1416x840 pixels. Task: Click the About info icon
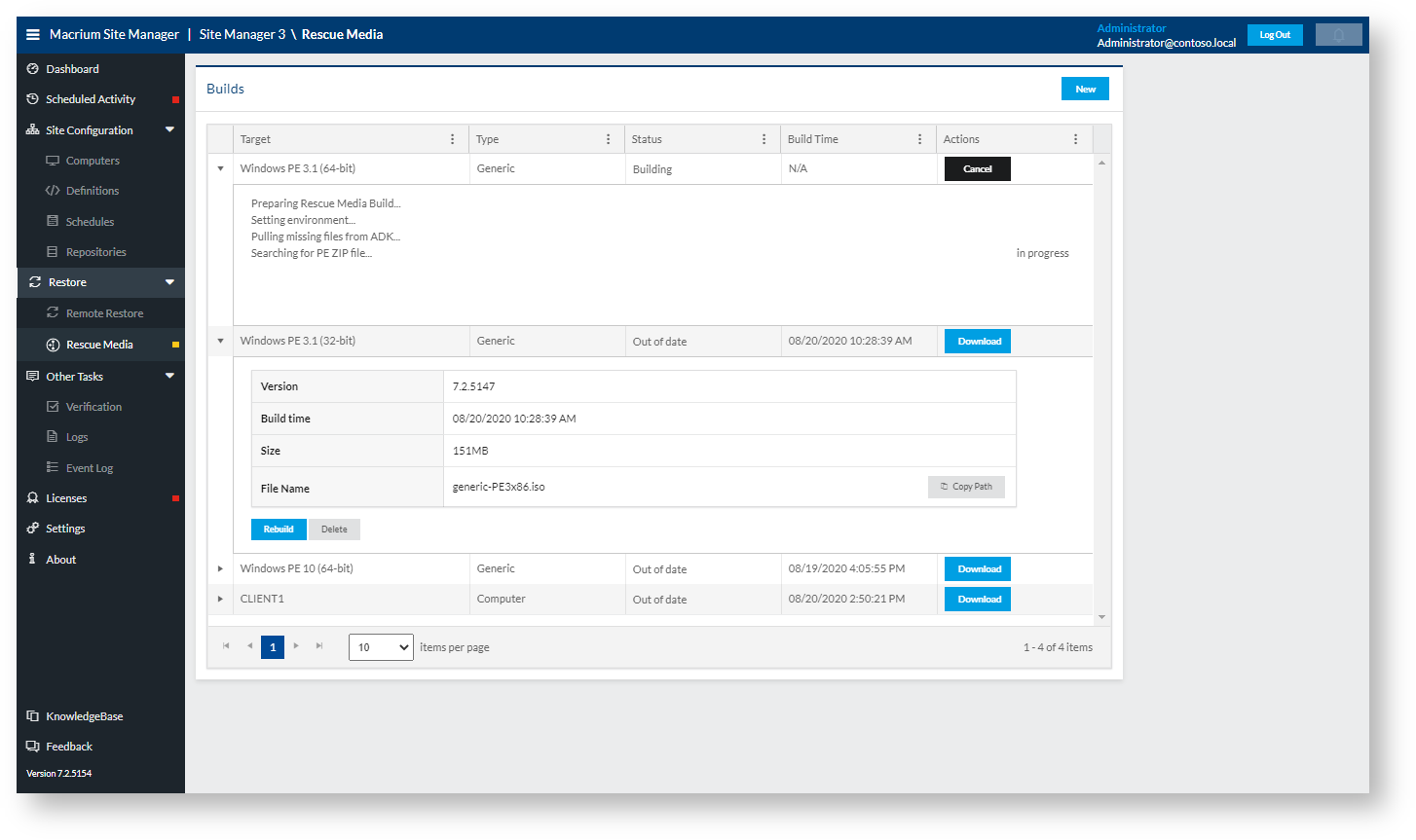click(x=32, y=560)
